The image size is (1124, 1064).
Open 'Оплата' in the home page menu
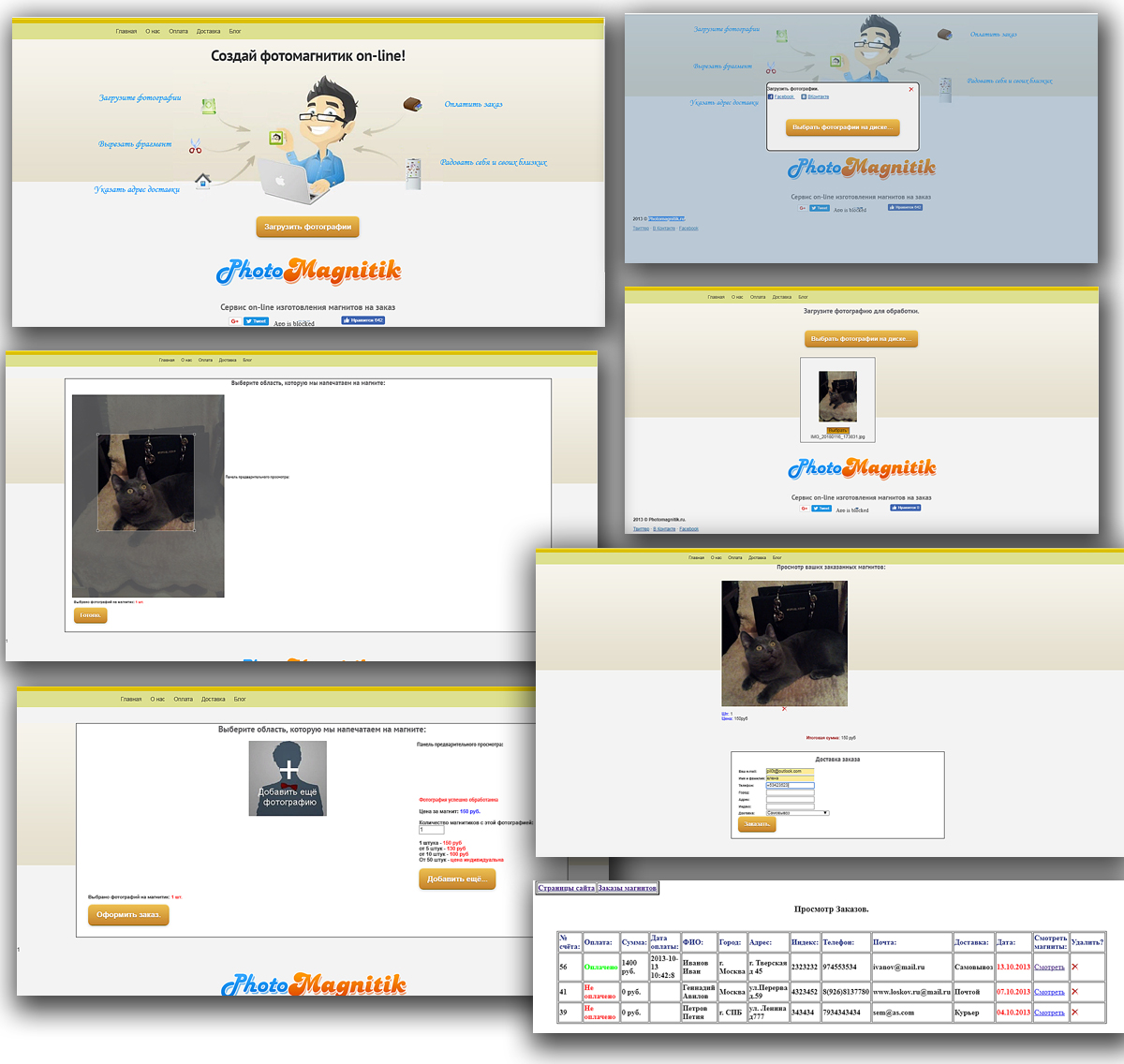178,31
